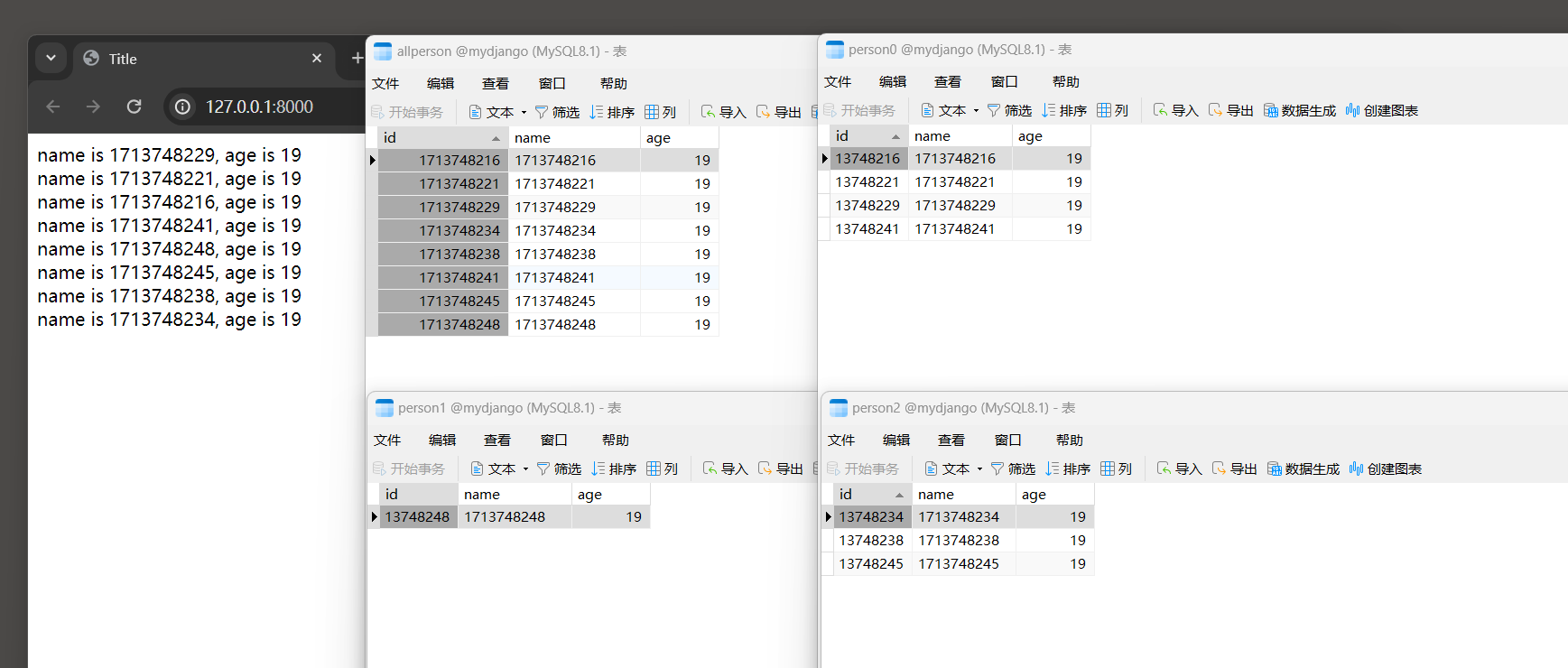The height and width of the screenshot is (668, 1568).
Task: Open the browser tab search chevron
Action: [51, 58]
